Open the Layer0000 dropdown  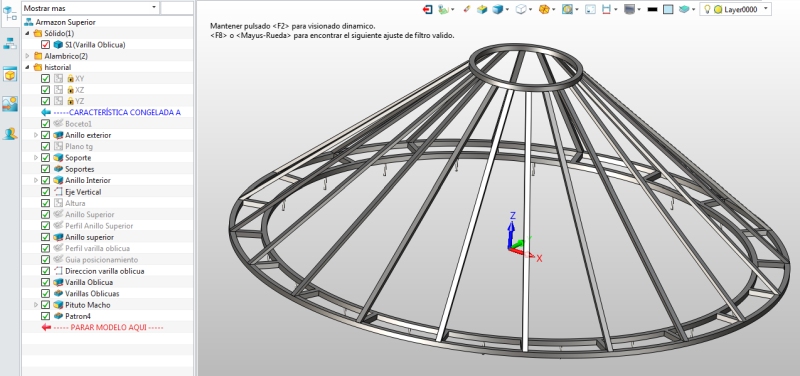[x=735, y=9]
